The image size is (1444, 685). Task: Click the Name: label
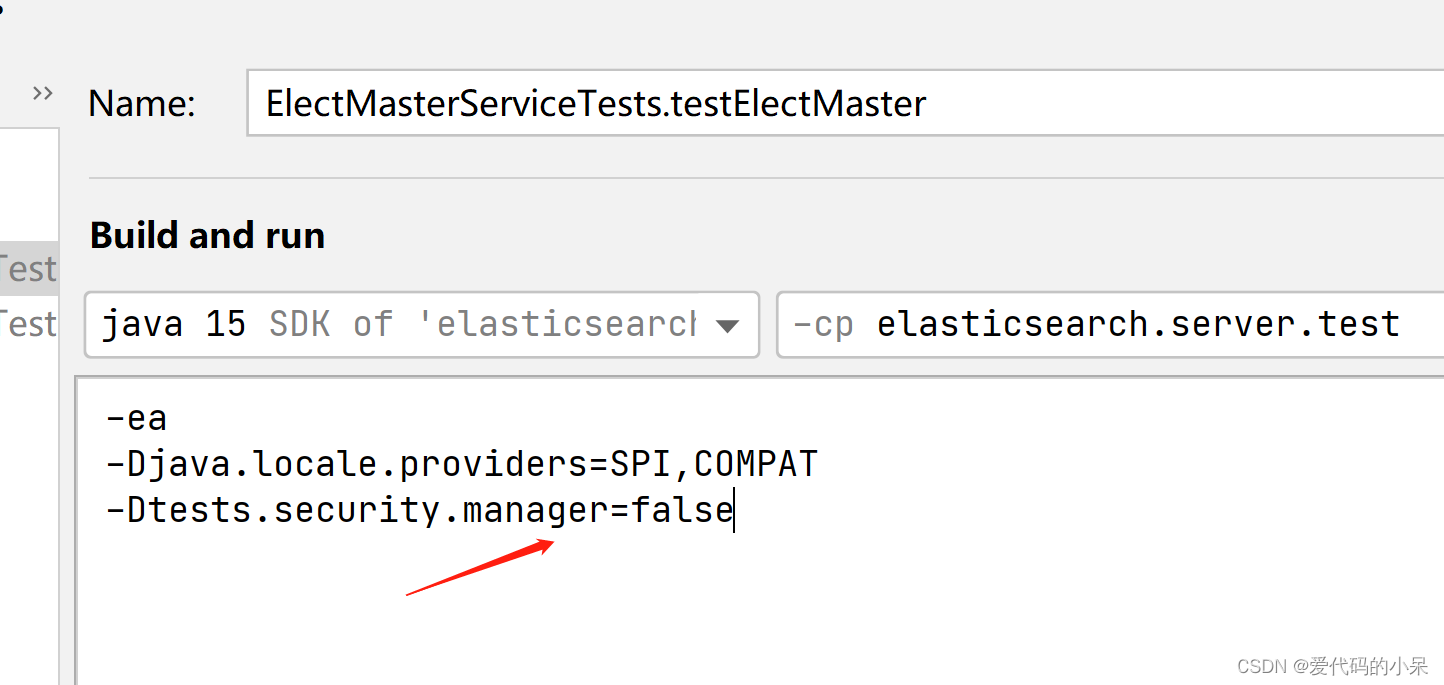pyautogui.click(x=142, y=103)
